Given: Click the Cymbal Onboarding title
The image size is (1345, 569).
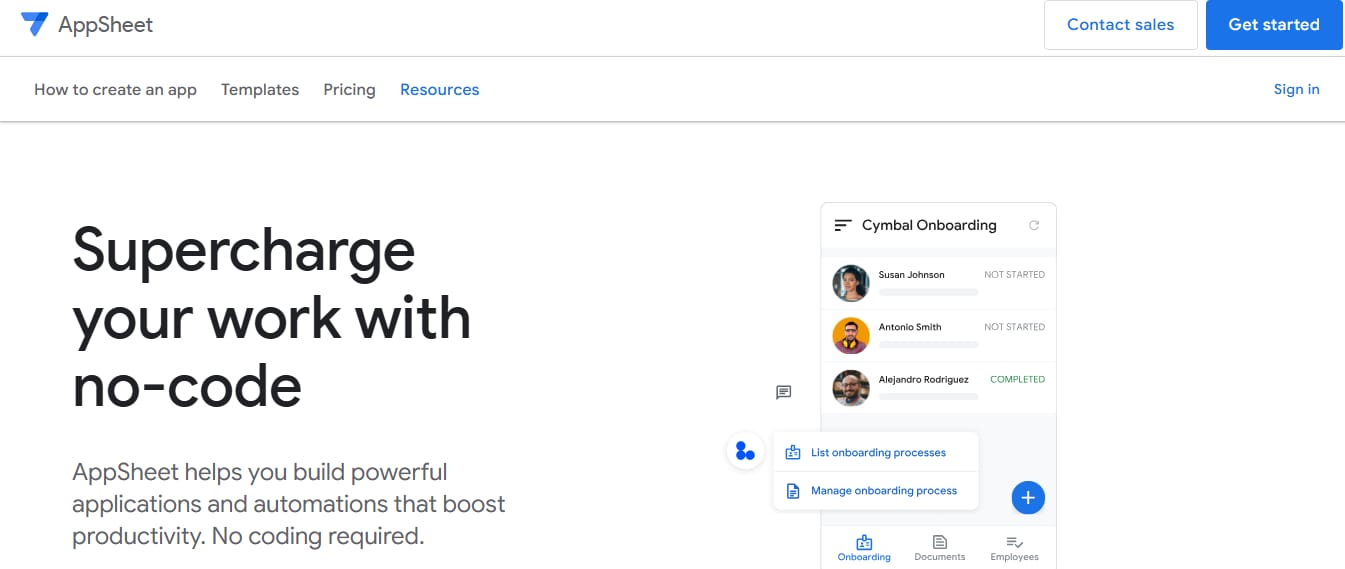Looking at the screenshot, I should coord(929,225).
